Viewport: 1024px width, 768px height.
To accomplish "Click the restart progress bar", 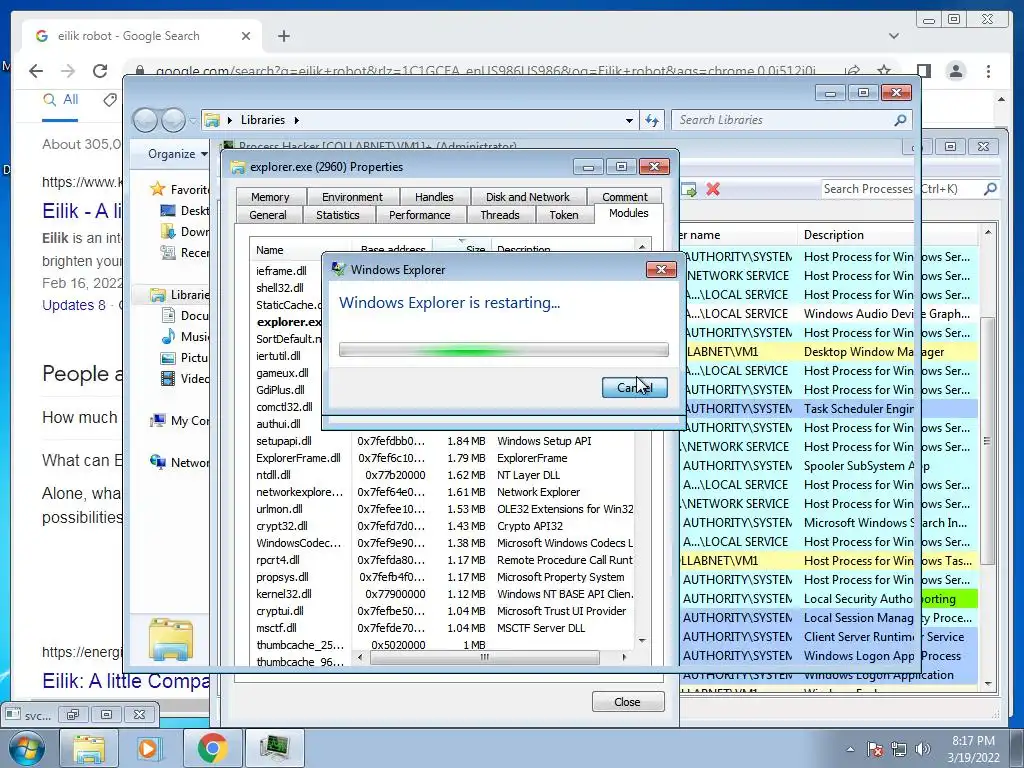I will pyautogui.click(x=504, y=350).
